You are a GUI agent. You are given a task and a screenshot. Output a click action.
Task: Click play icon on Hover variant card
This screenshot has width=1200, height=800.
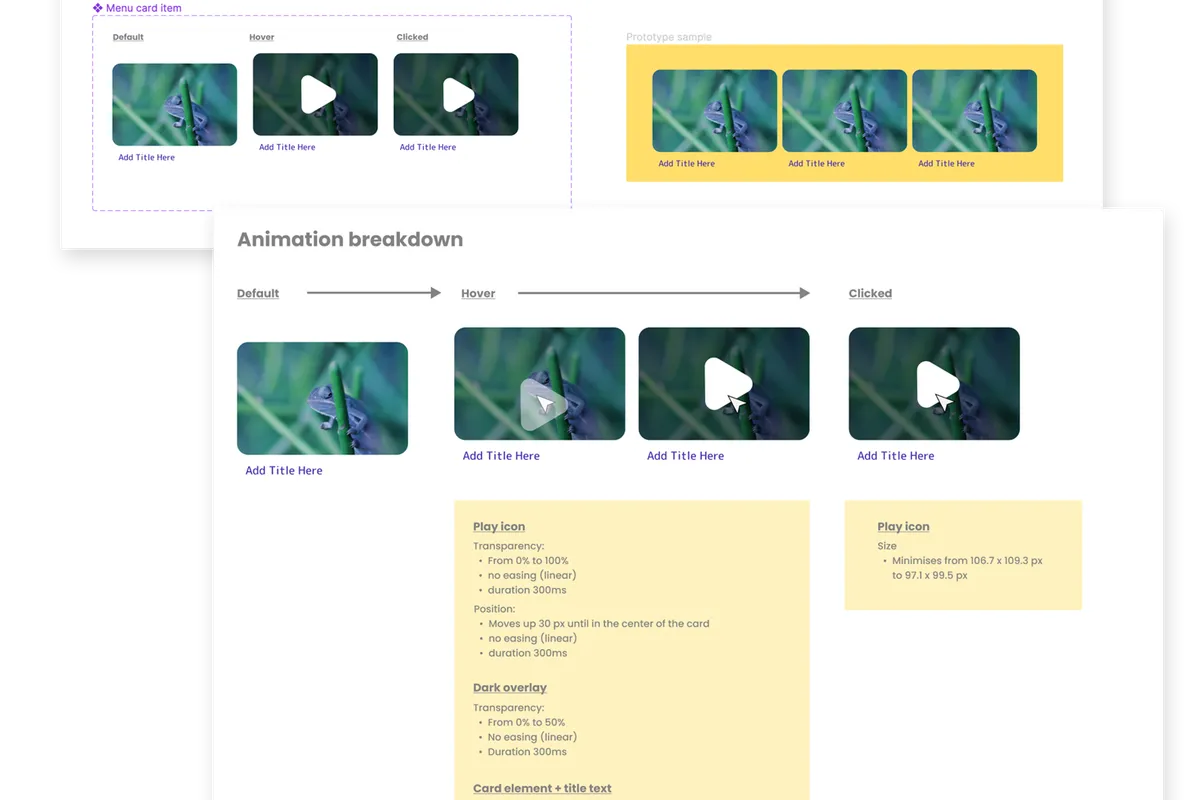coord(319,95)
